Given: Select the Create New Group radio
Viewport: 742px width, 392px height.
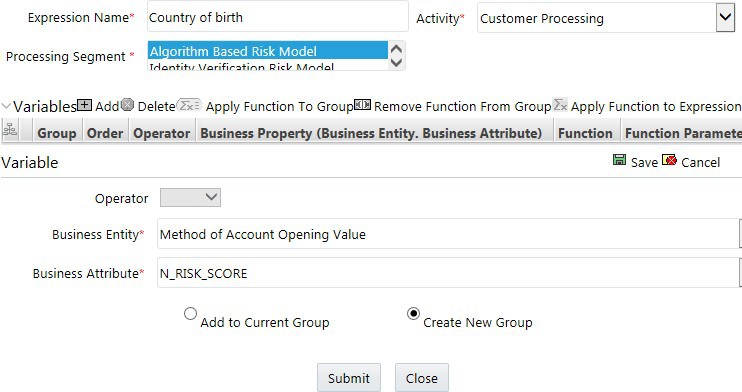Looking at the screenshot, I should click(x=413, y=313).
